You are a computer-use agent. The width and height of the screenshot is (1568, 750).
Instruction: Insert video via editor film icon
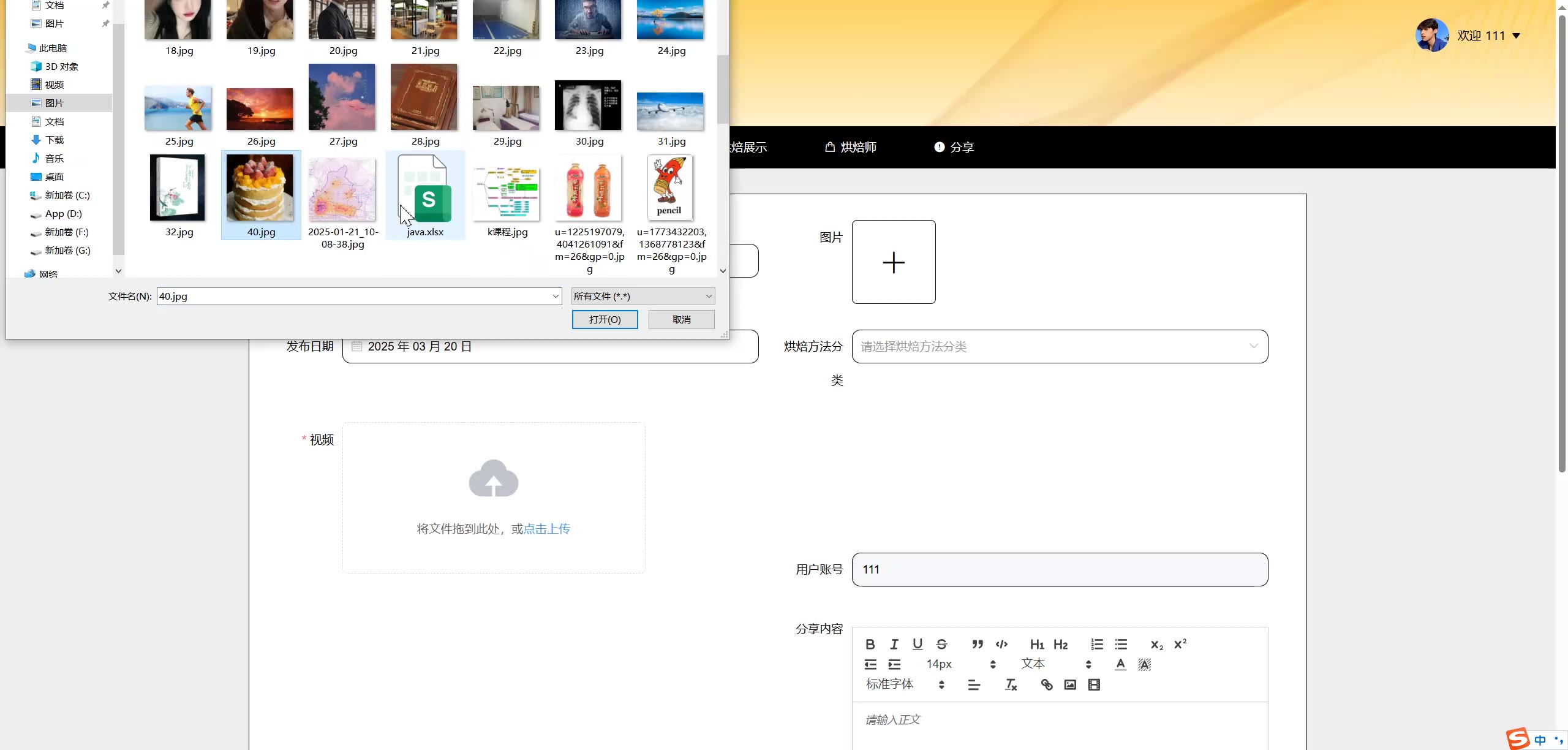coord(1094,684)
